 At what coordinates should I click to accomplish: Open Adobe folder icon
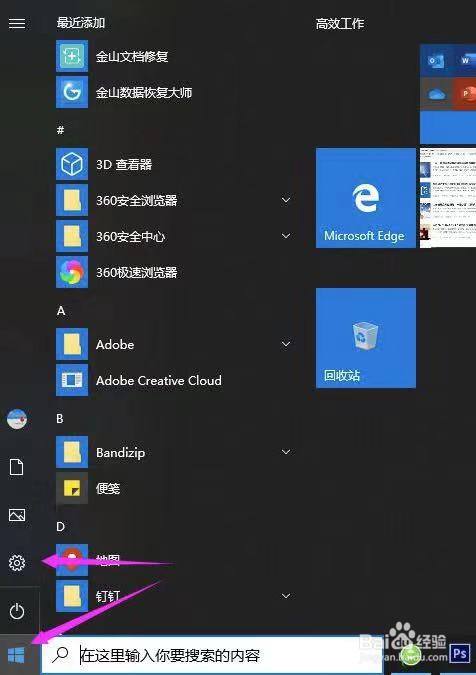pos(72,344)
